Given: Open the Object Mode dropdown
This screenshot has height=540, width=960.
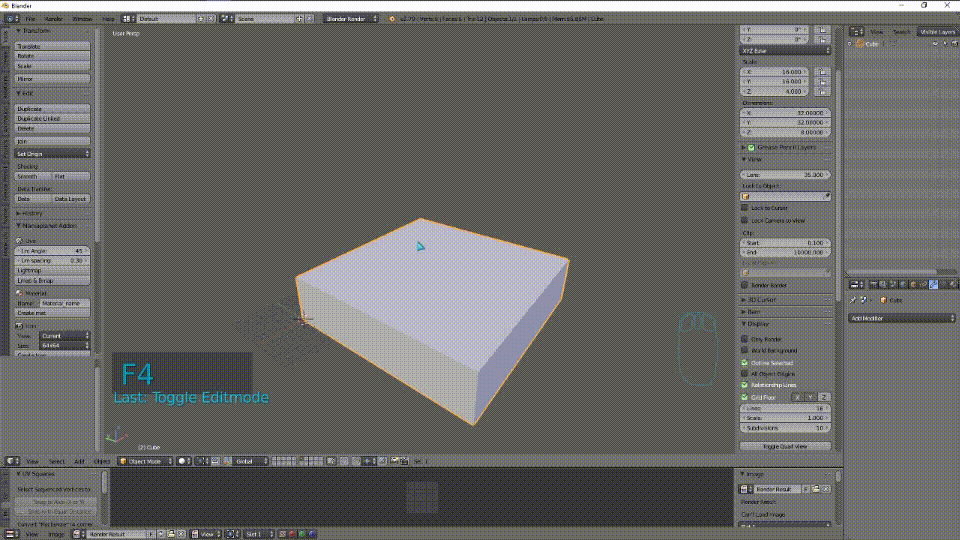Looking at the screenshot, I should point(145,461).
